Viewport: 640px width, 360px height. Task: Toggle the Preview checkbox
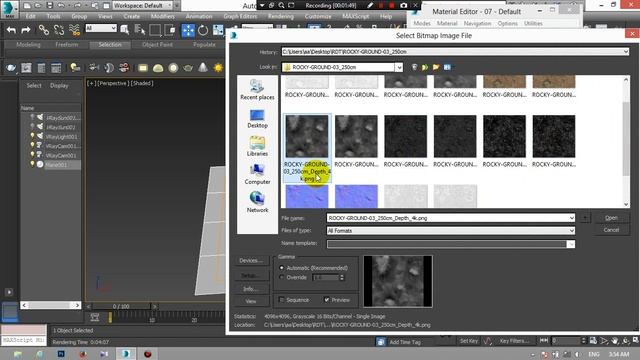(x=327, y=300)
